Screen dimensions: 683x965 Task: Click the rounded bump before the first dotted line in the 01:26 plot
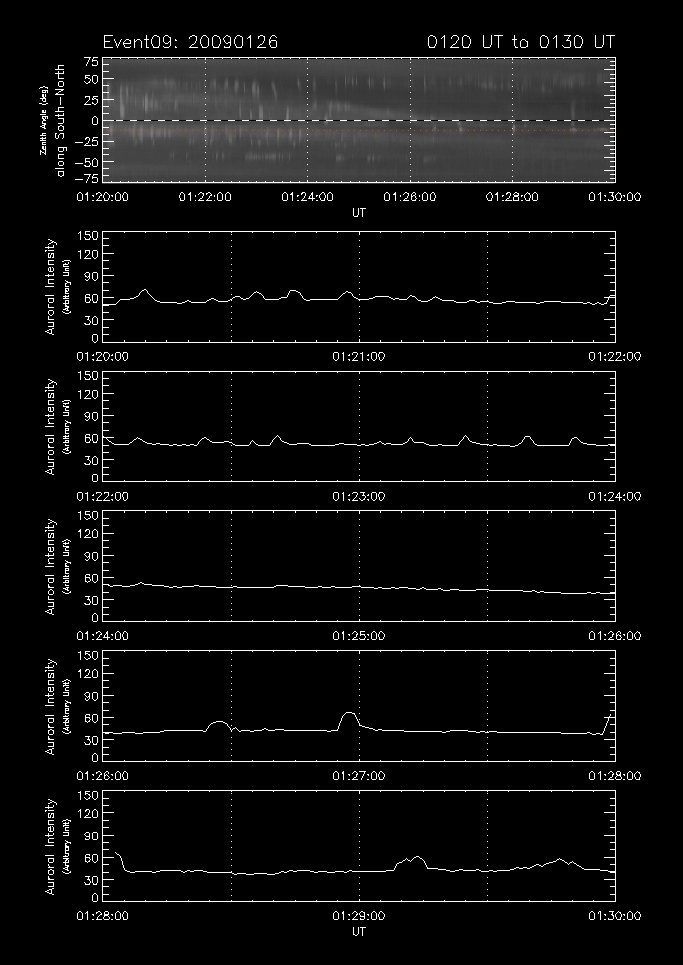(218, 724)
